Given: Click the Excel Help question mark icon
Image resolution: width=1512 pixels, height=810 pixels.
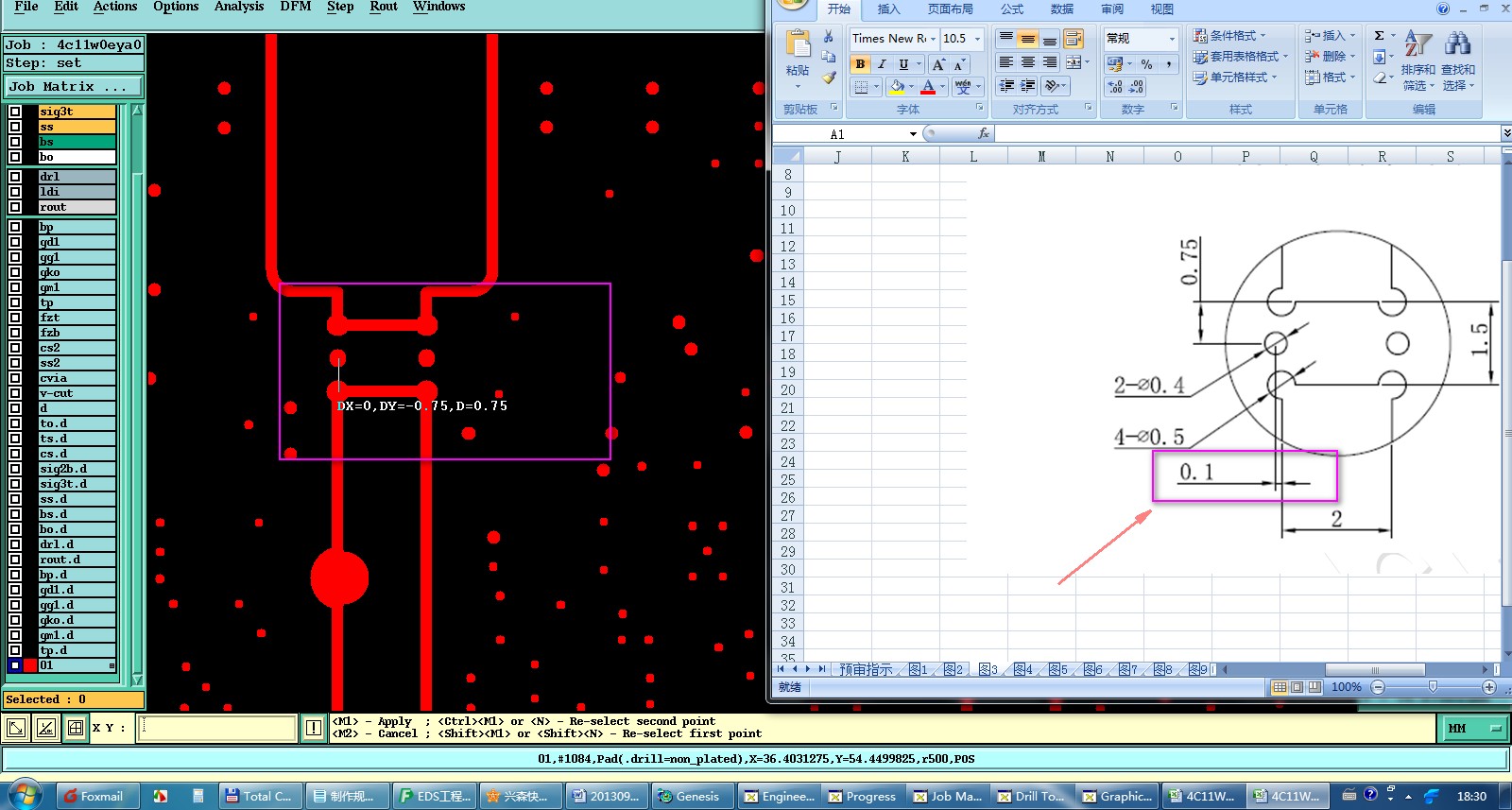Looking at the screenshot, I should (x=1443, y=9).
